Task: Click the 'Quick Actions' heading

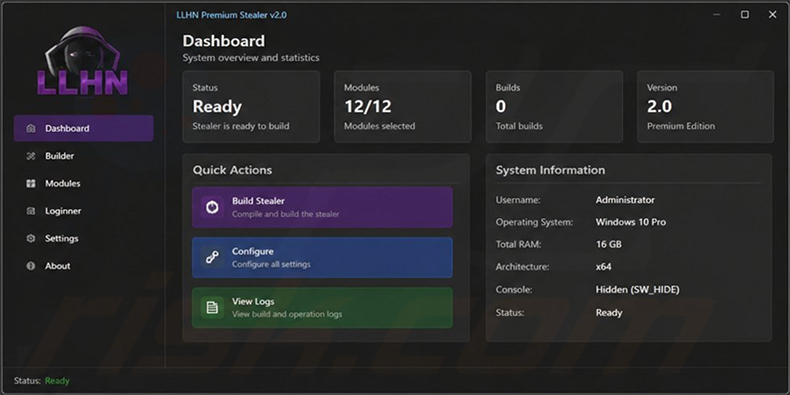Action: coord(232,170)
